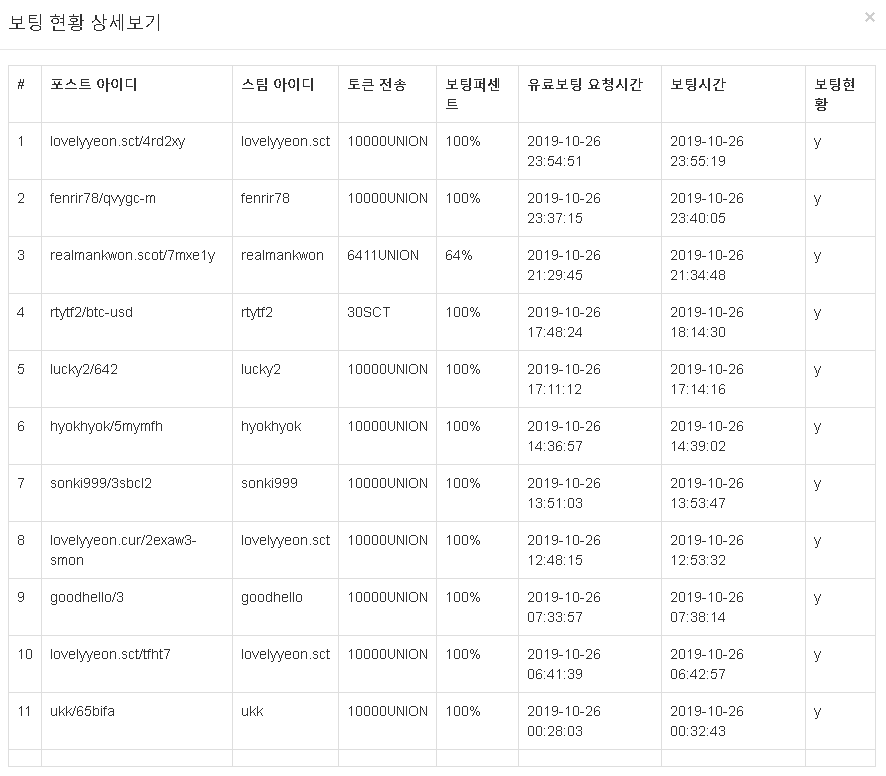Click the 6411UNION token transfer cell
Viewport: 886px width, 776px height.
(383, 255)
